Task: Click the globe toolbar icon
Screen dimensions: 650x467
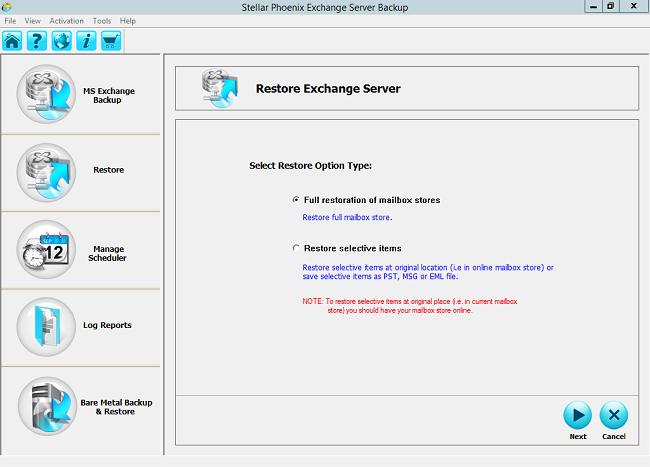Action: click(62, 41)
